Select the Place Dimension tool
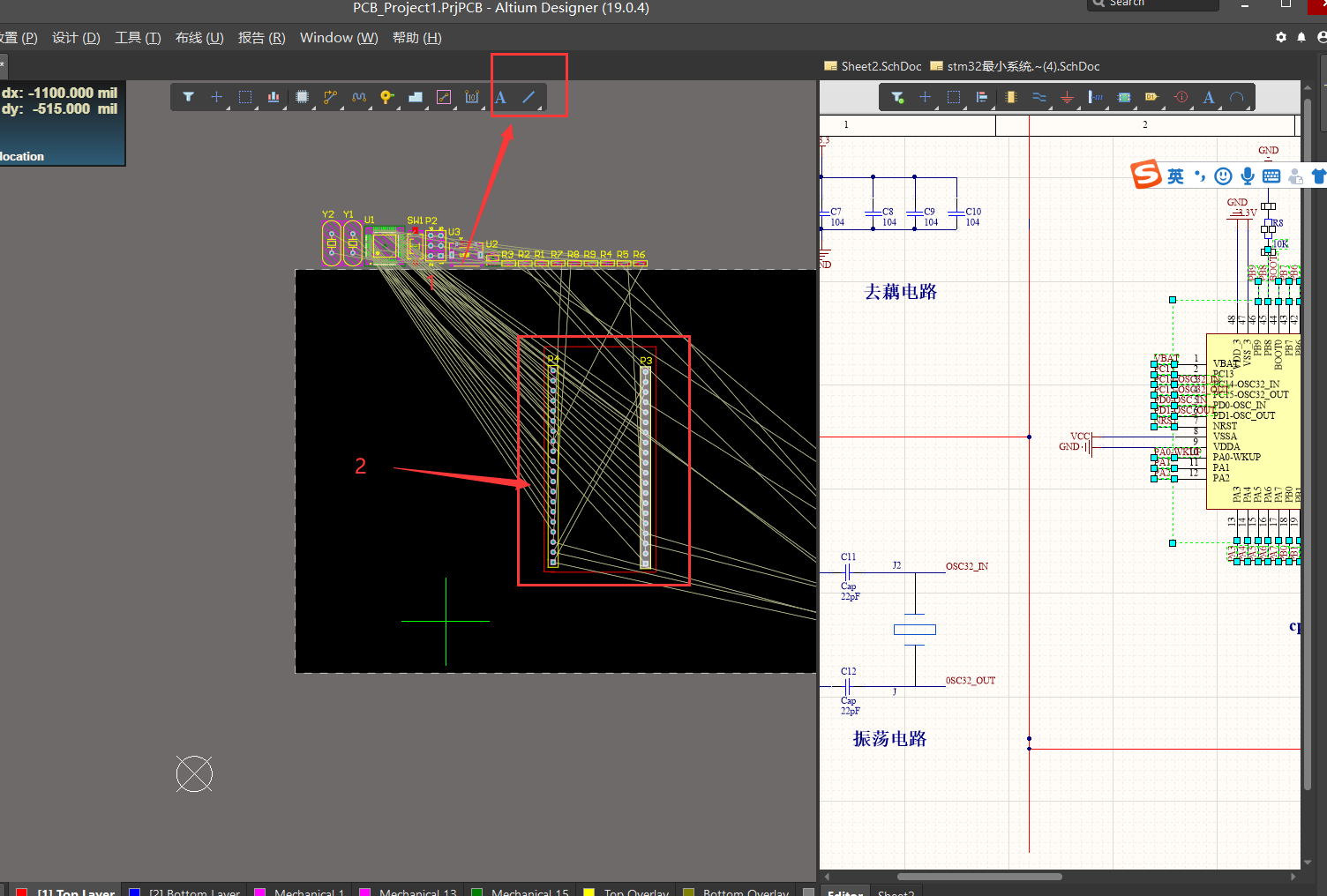 [472, 97]
